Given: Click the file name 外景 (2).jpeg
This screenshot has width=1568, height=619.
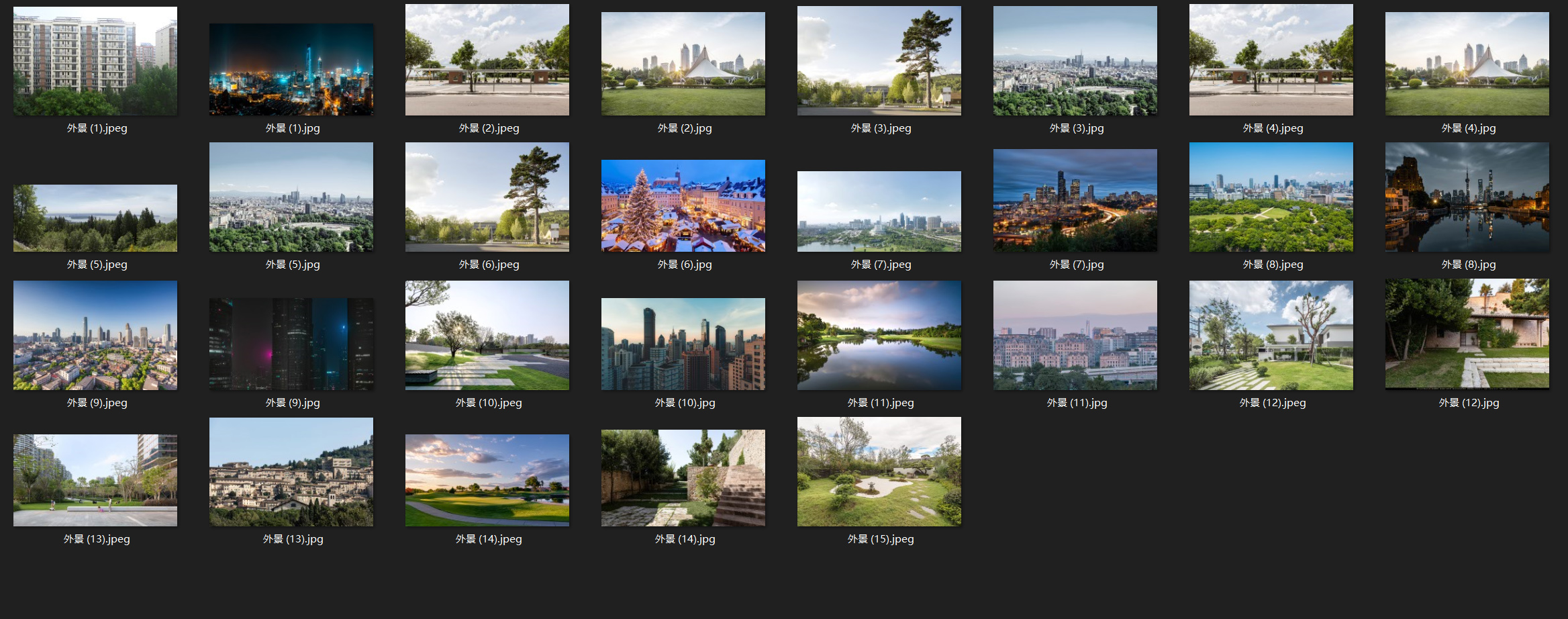Looking at the screenshot, I should click(x=489, y=128).
